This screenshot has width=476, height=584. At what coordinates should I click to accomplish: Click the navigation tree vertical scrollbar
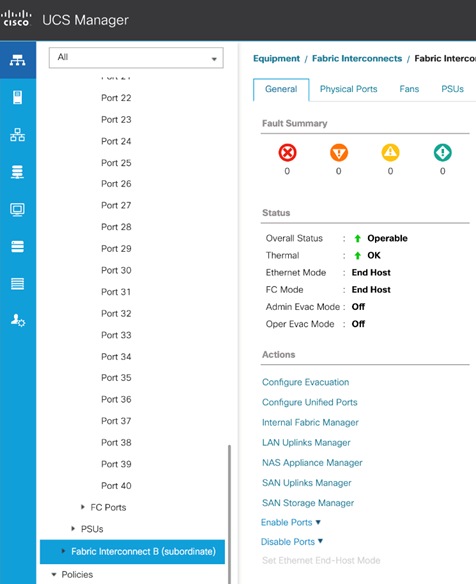point(229,514)
